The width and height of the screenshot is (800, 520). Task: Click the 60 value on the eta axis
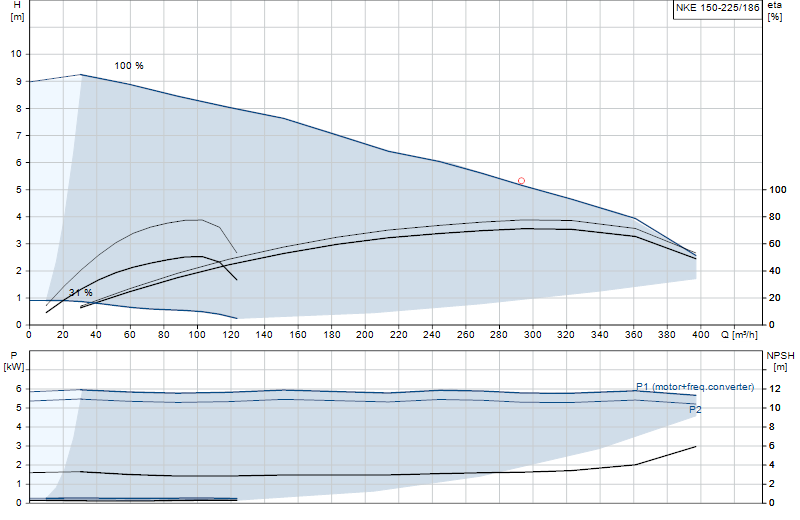click(774, 244)
